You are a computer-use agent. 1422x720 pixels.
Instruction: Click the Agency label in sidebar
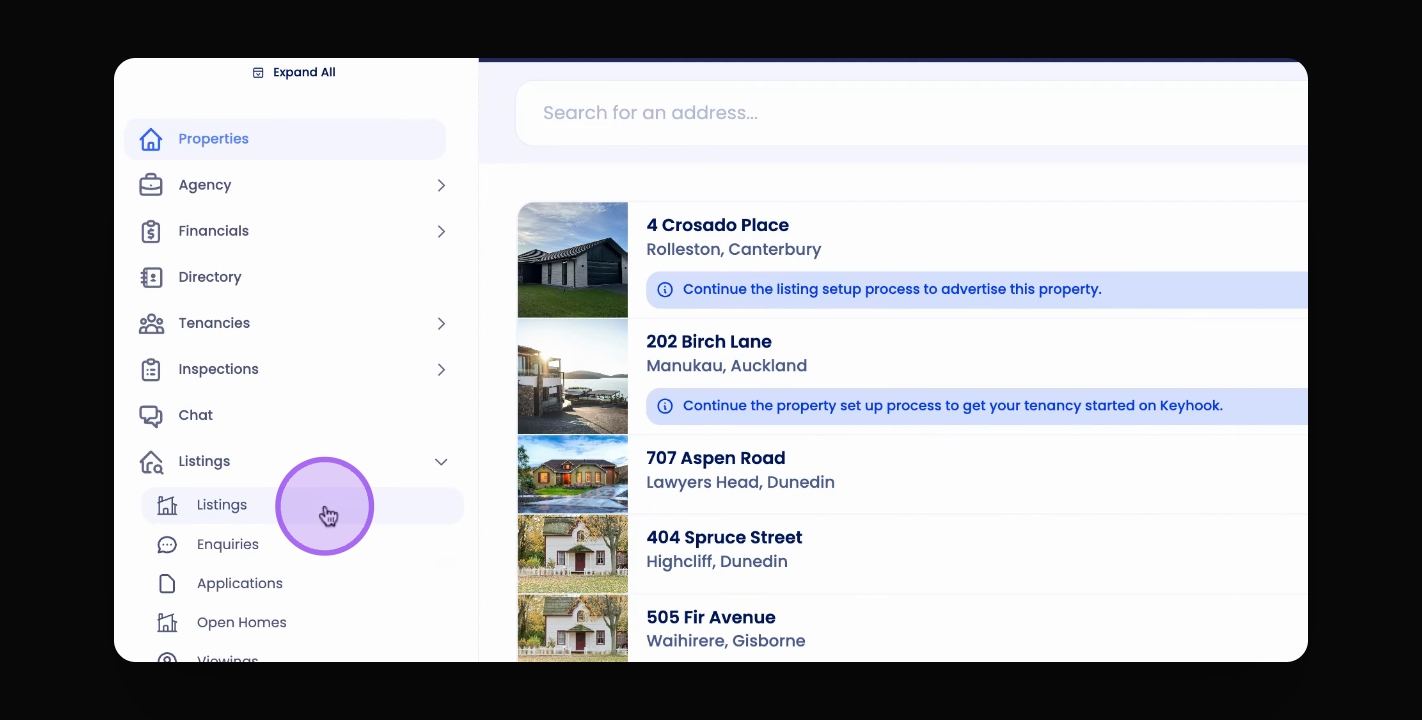click(205, 185)
